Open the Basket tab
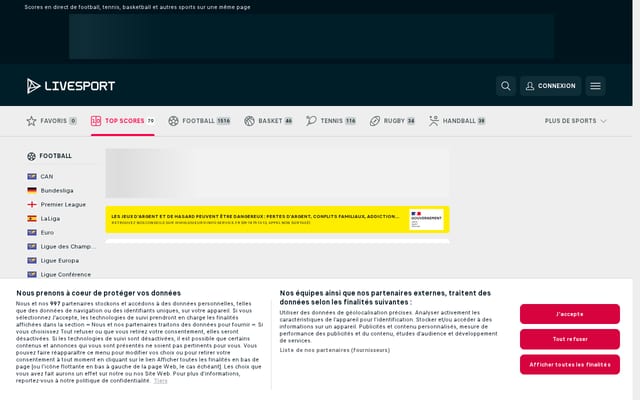Screen dimensions: 640x400 269,121
